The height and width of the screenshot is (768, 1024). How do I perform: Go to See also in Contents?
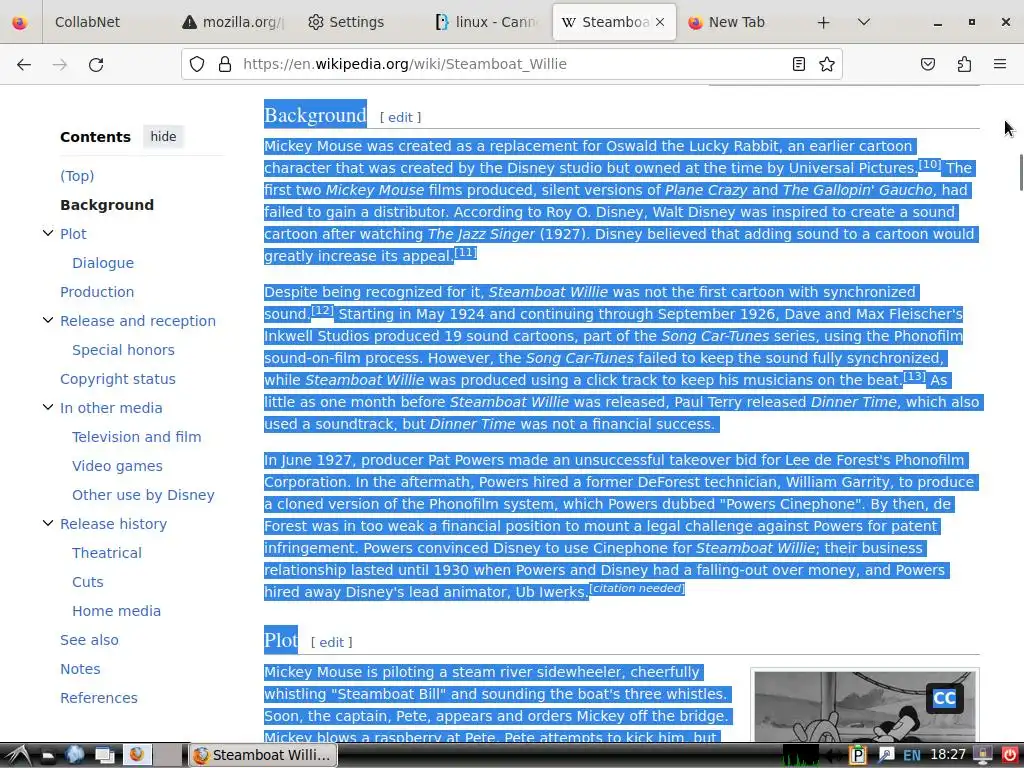pyautogui.click(x=89, y=640)
